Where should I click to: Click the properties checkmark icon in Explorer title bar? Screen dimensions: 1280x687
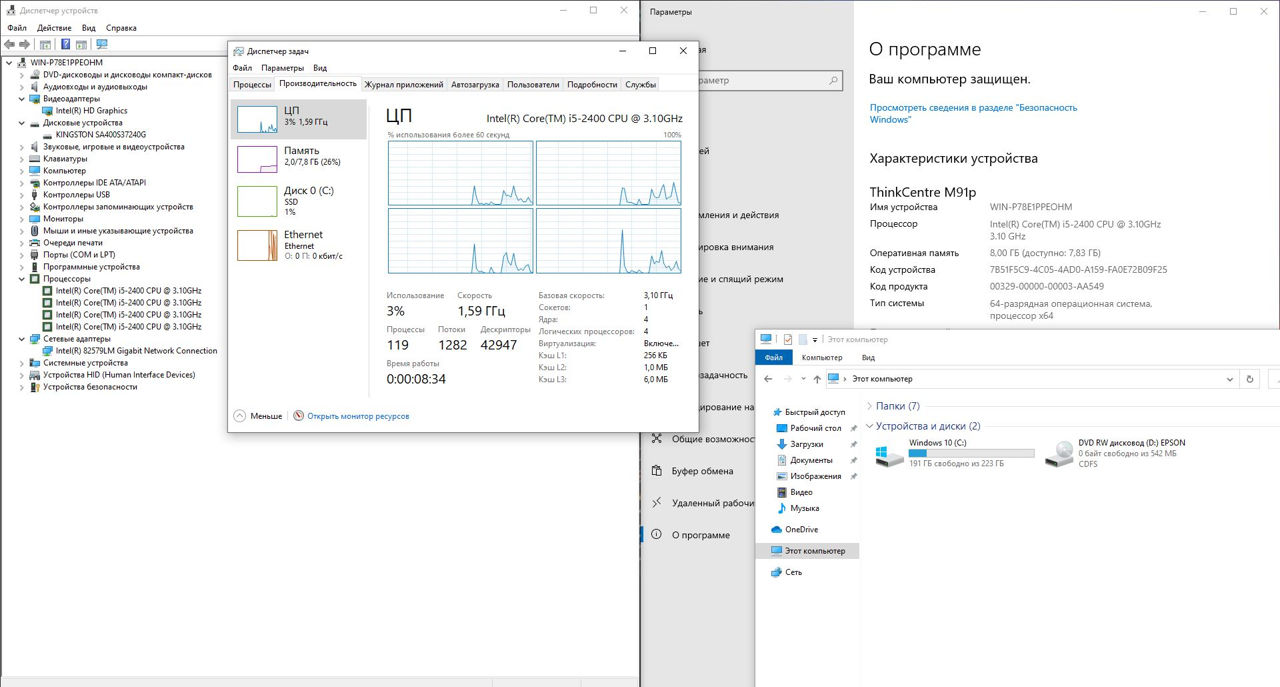pyautogui.click(x=787, y=340)
